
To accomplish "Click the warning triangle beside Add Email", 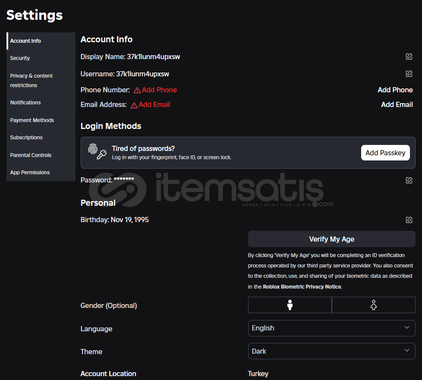I will click(x=134, y=105).
